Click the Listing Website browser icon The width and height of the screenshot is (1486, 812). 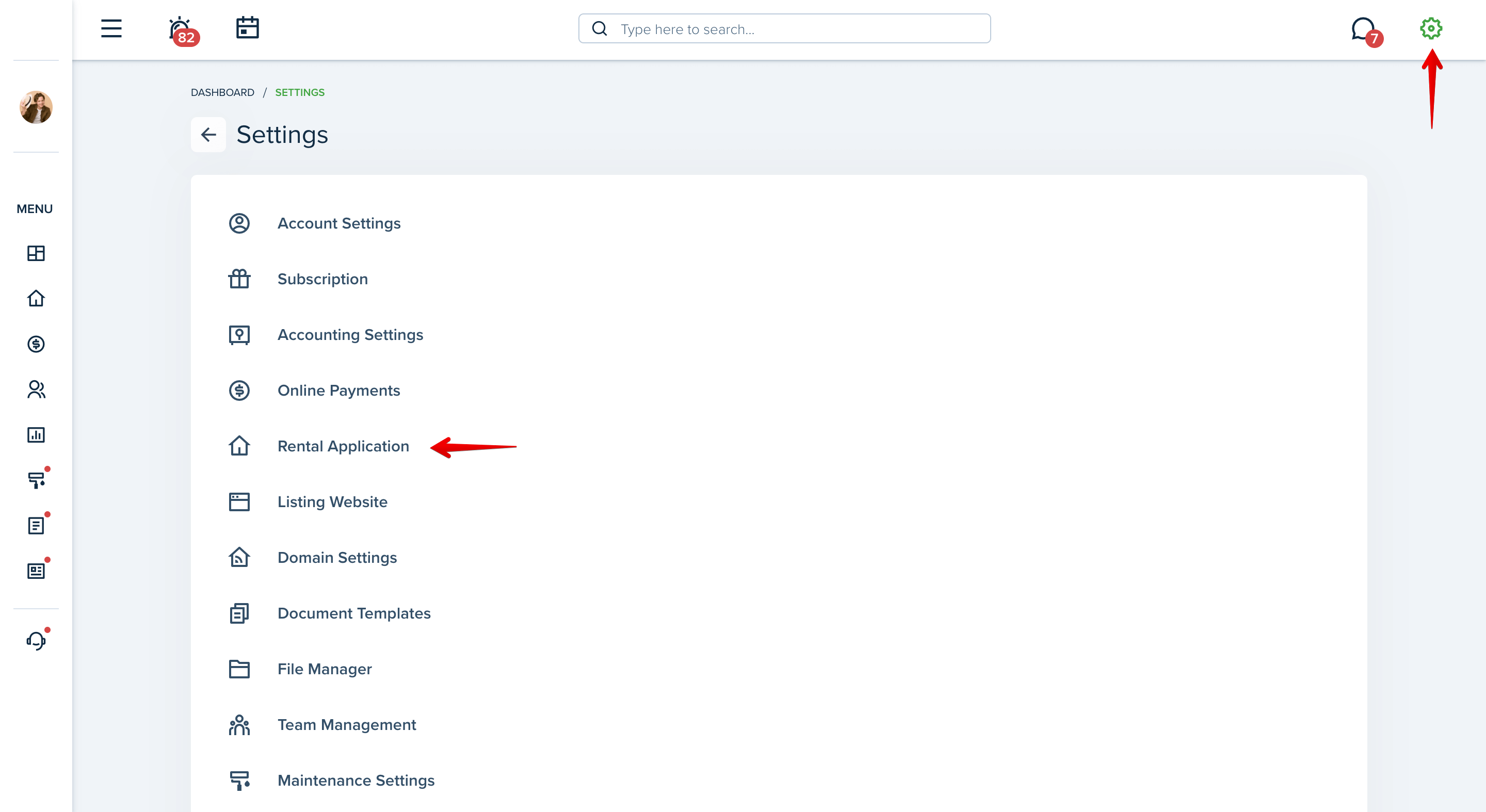coord(239,502)
